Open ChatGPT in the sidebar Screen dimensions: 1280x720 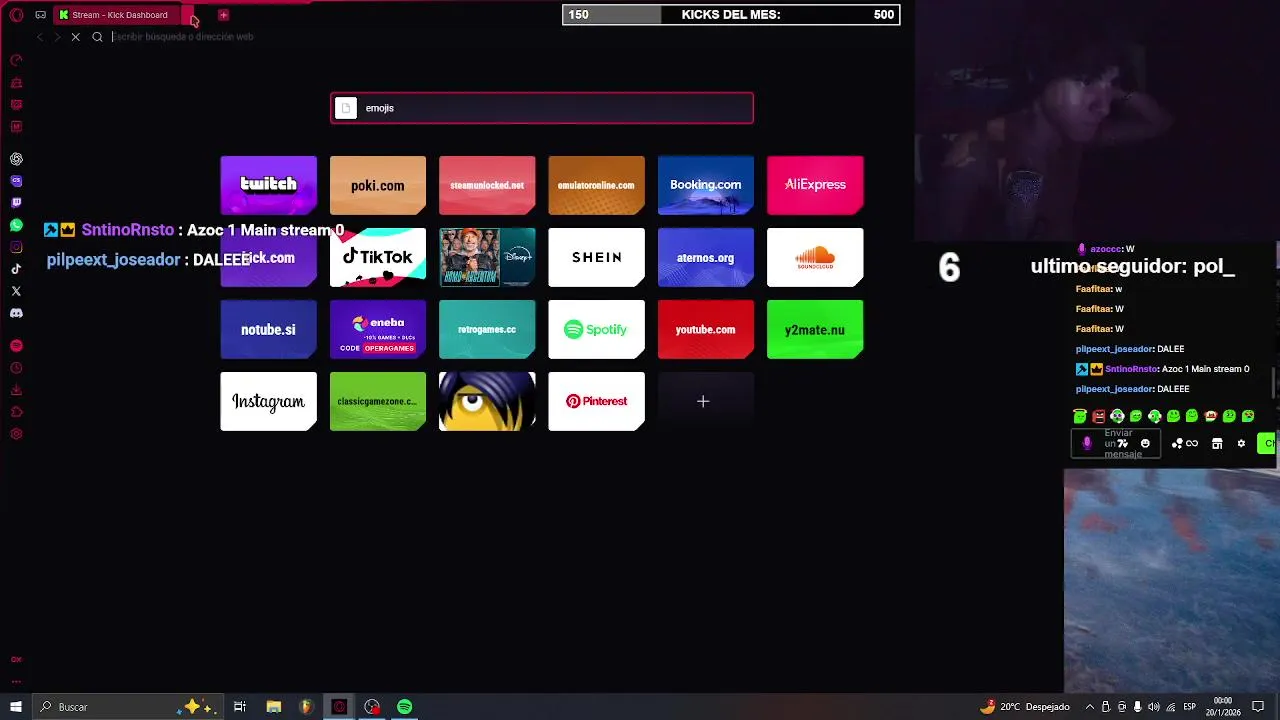[x=16, y=159]
